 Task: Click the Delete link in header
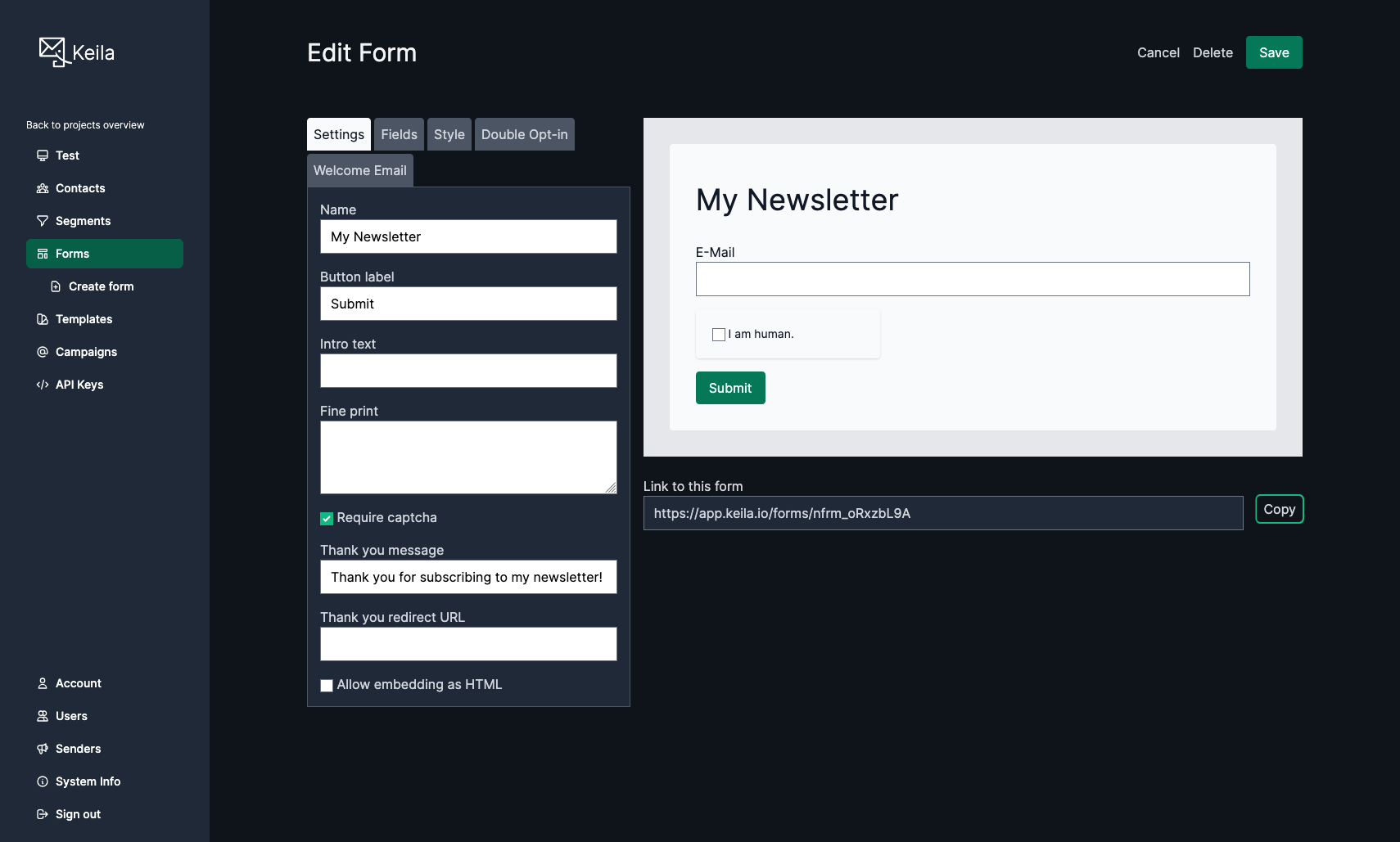(1213, 52)
